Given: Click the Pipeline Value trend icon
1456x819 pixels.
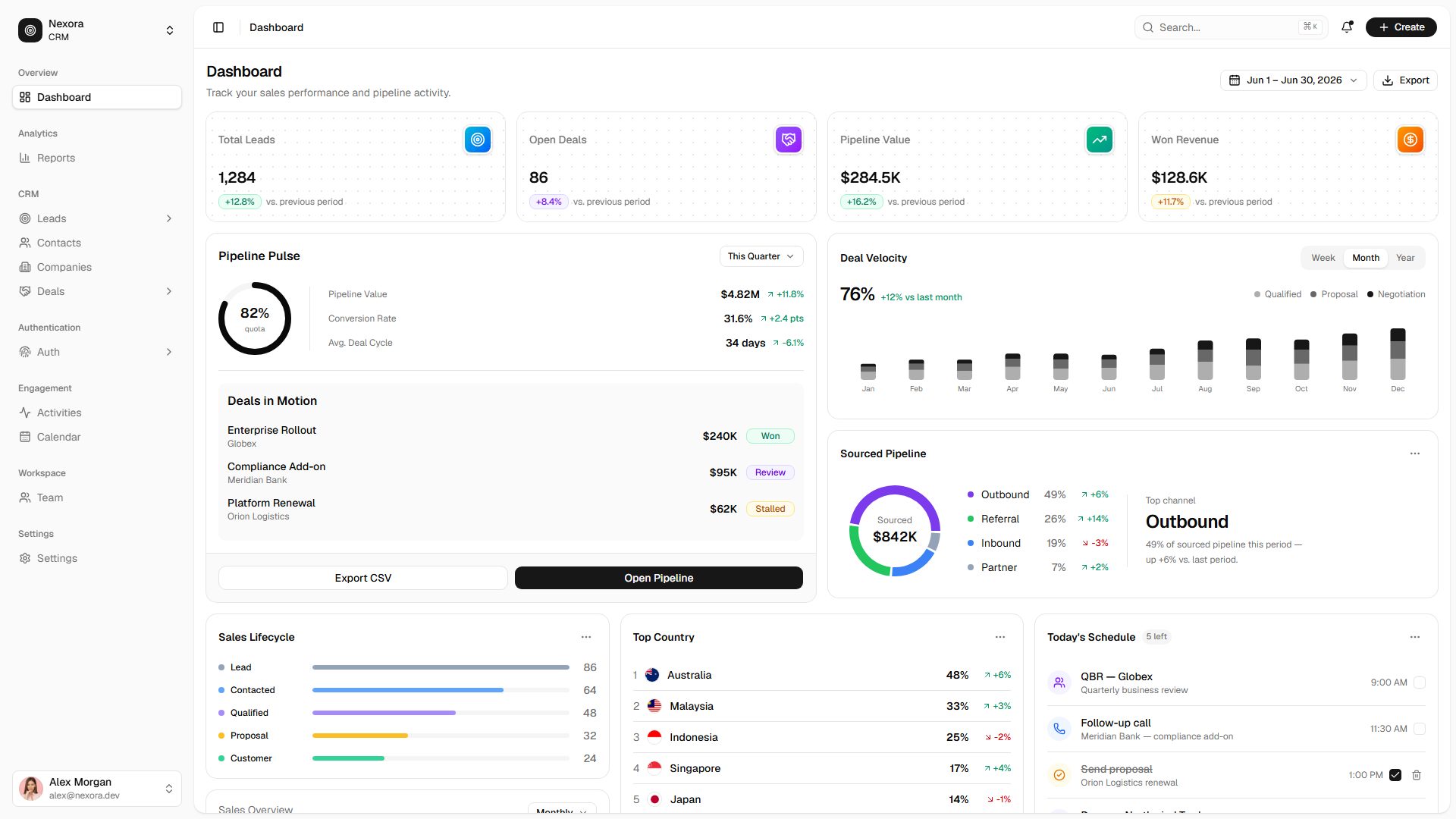Looking at the screenshot, I should point(1100,140).
